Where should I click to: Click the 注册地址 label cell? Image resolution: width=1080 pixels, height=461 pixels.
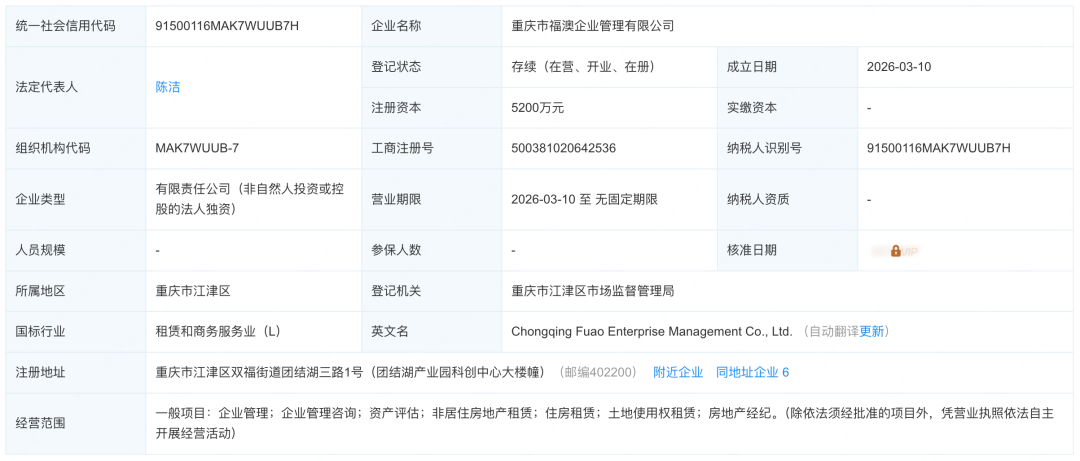click(76, 372)
